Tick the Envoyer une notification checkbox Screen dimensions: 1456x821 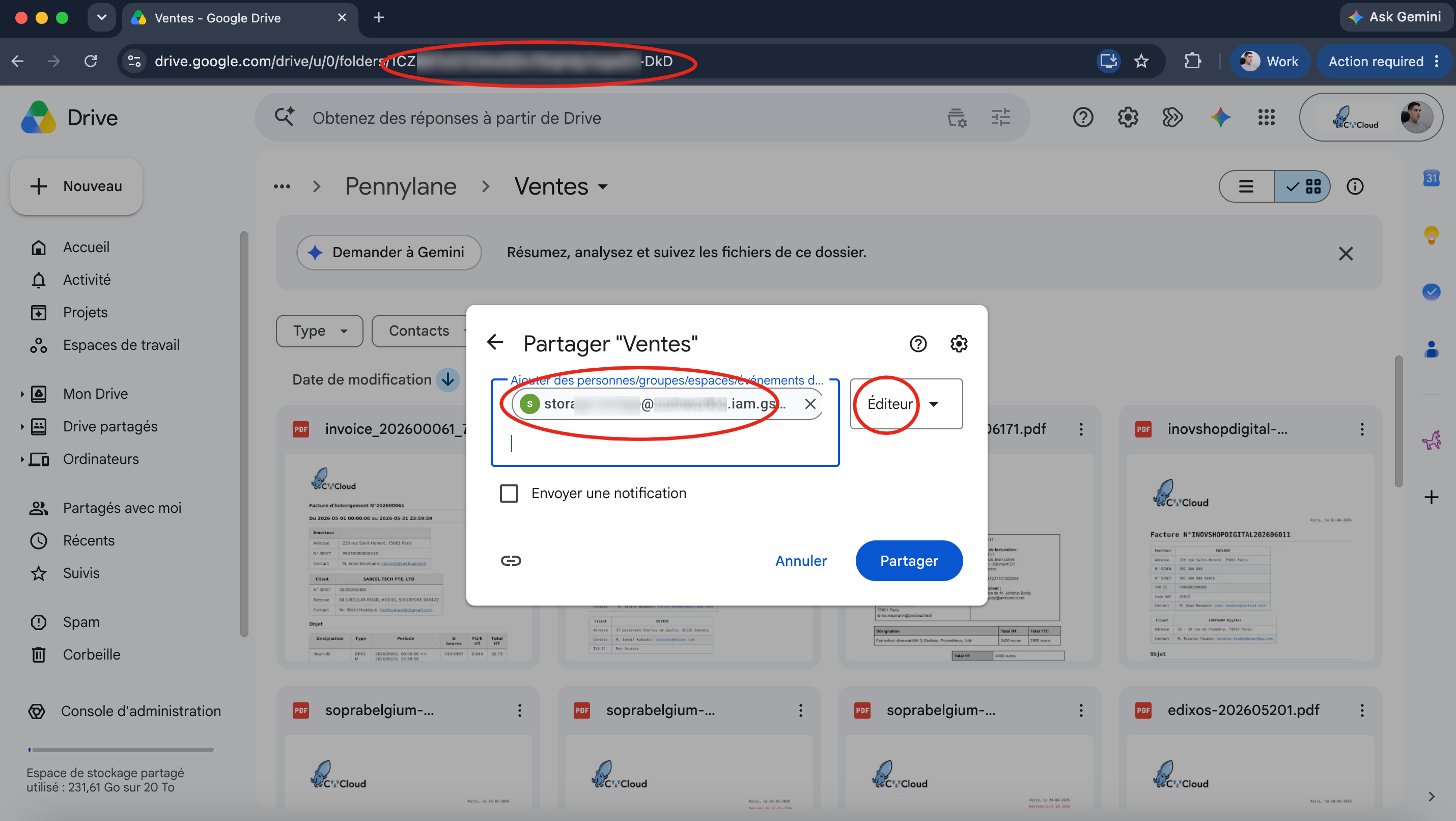coord(509,493)
